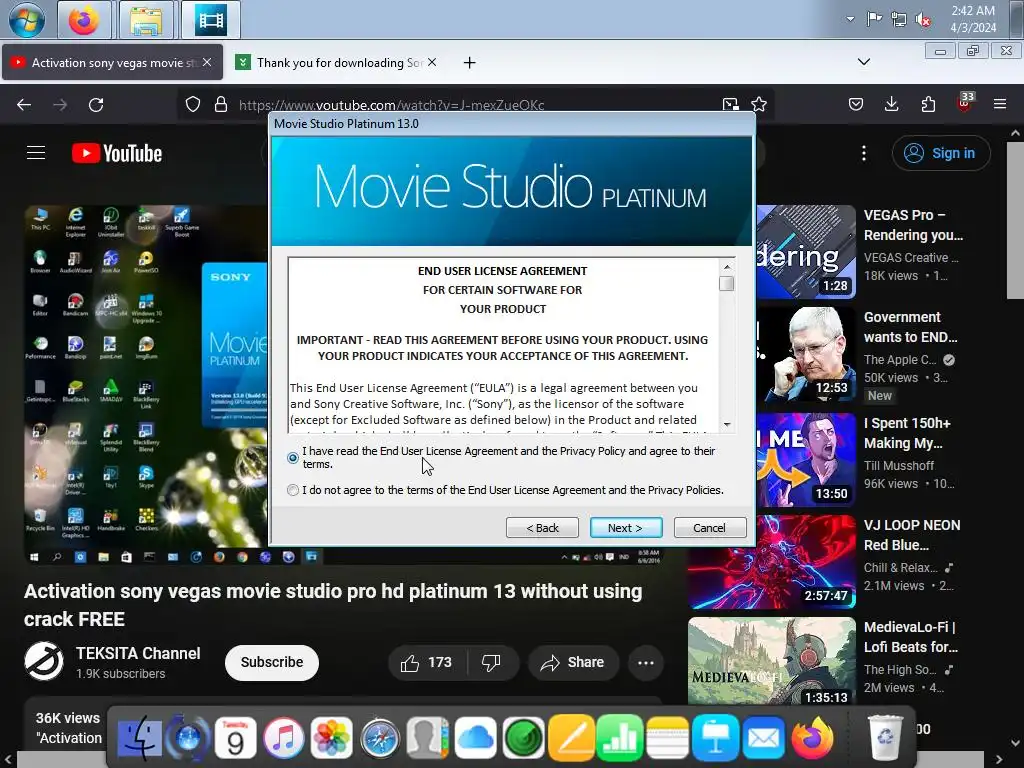This screenshot has height=768, width=1024.
Task: Click the YouTube page vertical scrollbar thumb
Action: click(x=1015, y=220)
